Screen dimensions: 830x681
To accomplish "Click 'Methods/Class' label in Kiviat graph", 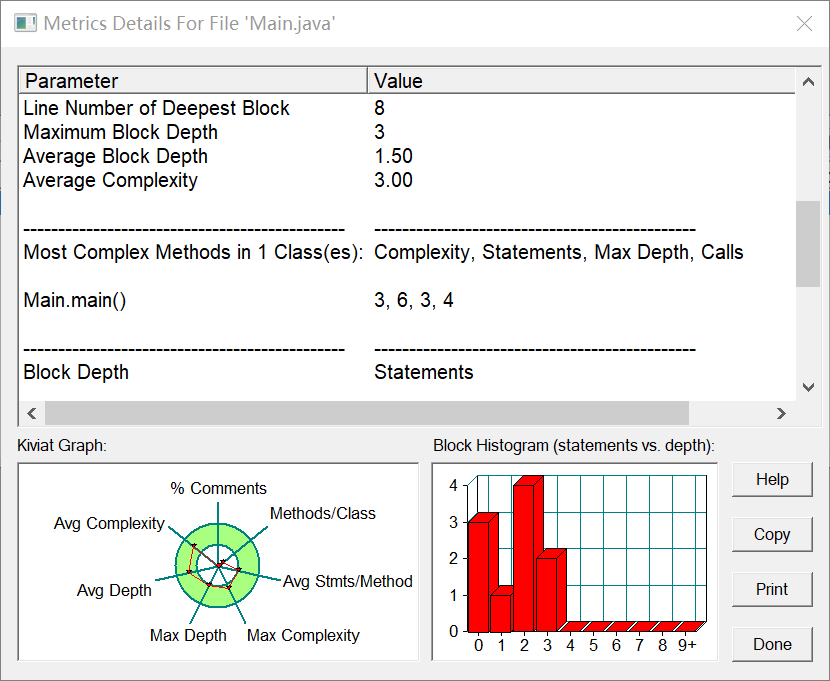I will click(322, 513).
